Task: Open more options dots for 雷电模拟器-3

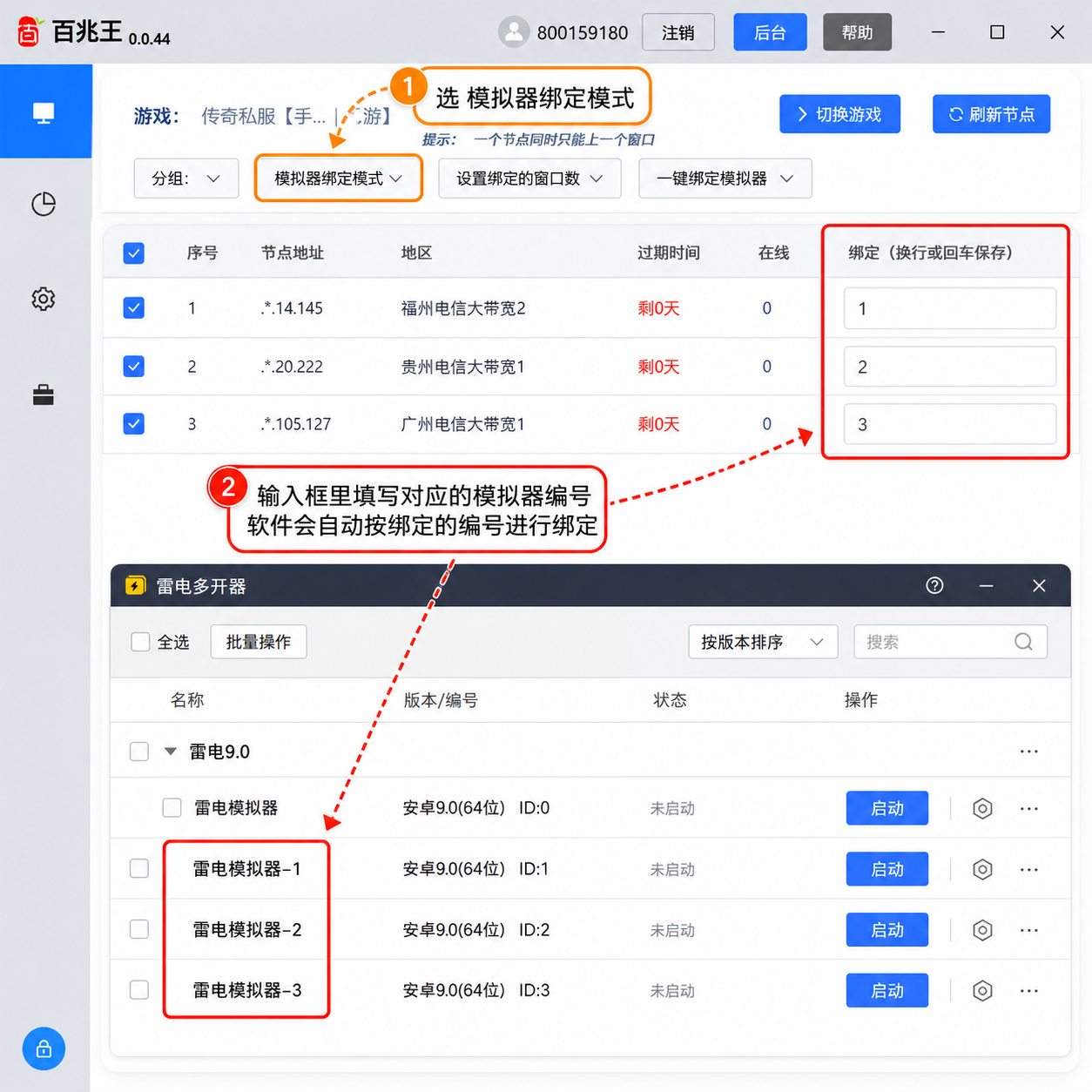Action: [x=1029, y=991]
